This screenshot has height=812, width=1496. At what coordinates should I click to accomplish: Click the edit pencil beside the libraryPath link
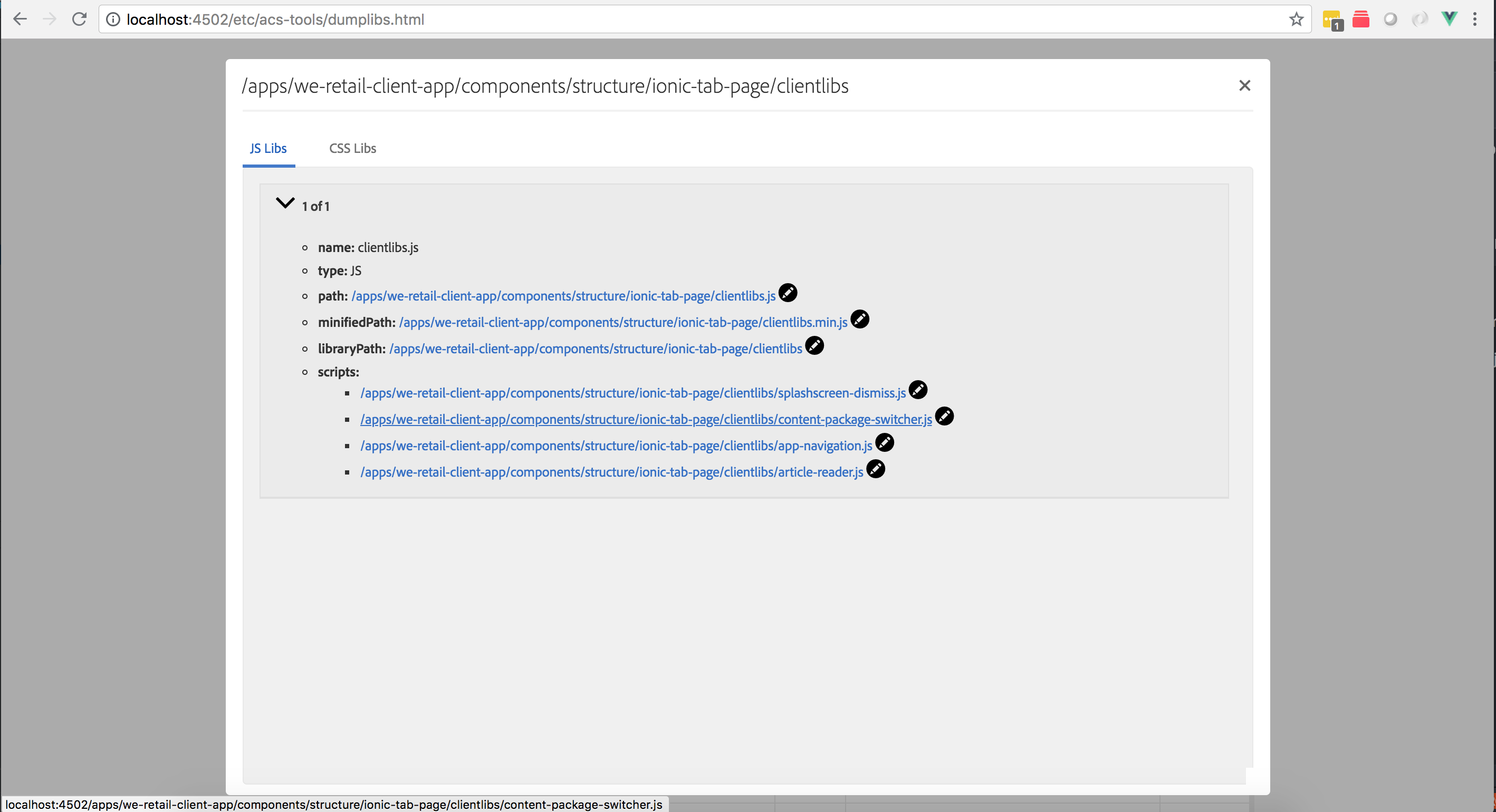(814, 345)
